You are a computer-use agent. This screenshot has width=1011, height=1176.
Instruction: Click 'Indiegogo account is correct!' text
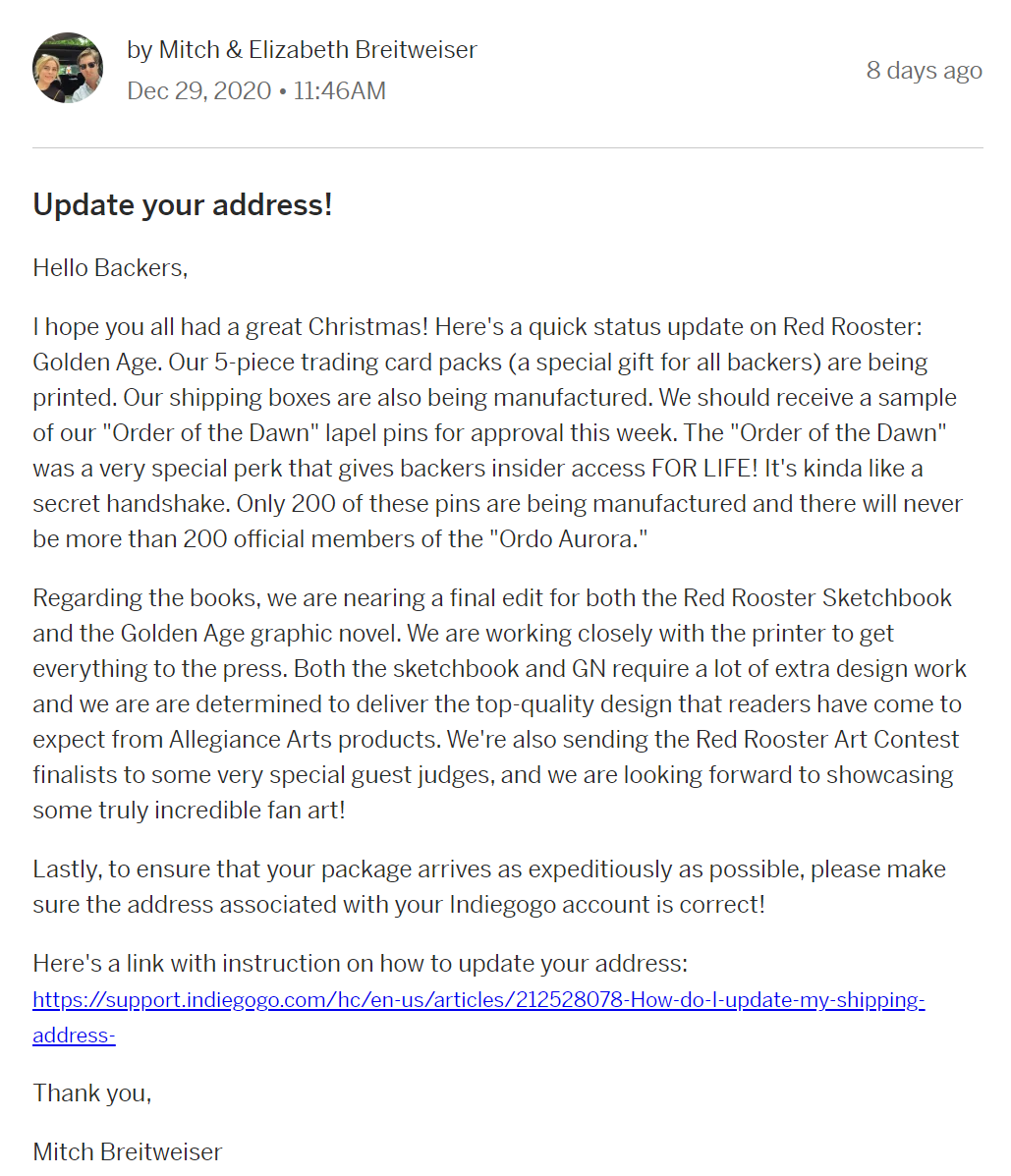coord(607,905)
